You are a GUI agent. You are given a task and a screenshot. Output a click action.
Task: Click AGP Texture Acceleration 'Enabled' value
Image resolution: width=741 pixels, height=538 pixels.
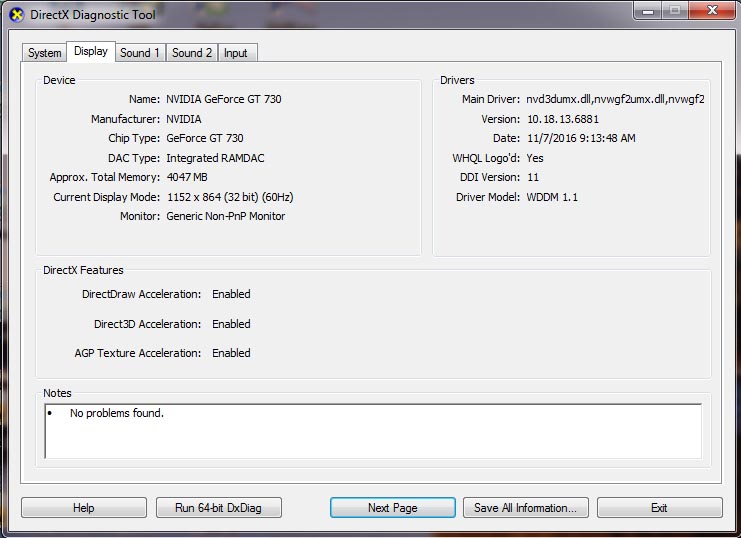click(231, 353)
